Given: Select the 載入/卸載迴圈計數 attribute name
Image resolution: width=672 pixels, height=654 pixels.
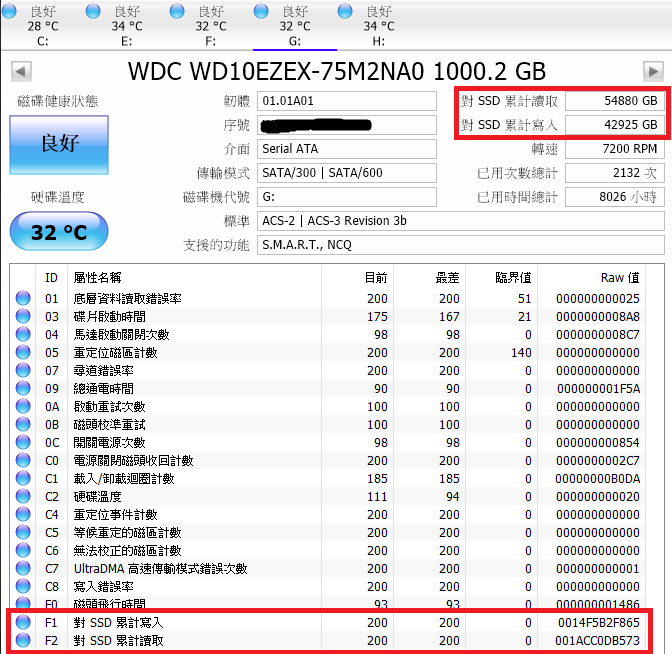Looking at the screenshot, I should pos(124,478).
